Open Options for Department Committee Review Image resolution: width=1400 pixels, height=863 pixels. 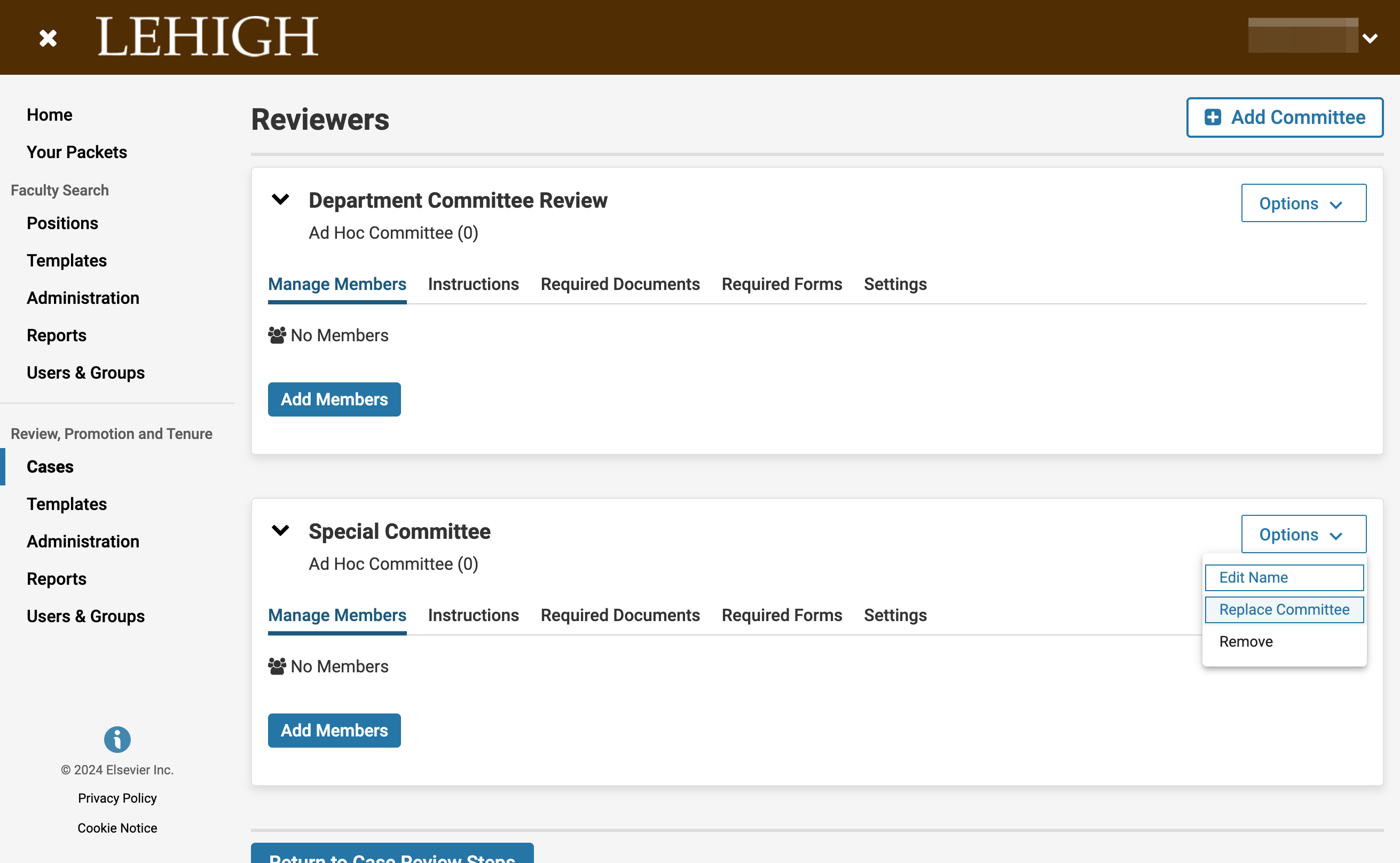[x=1303, y=203]
